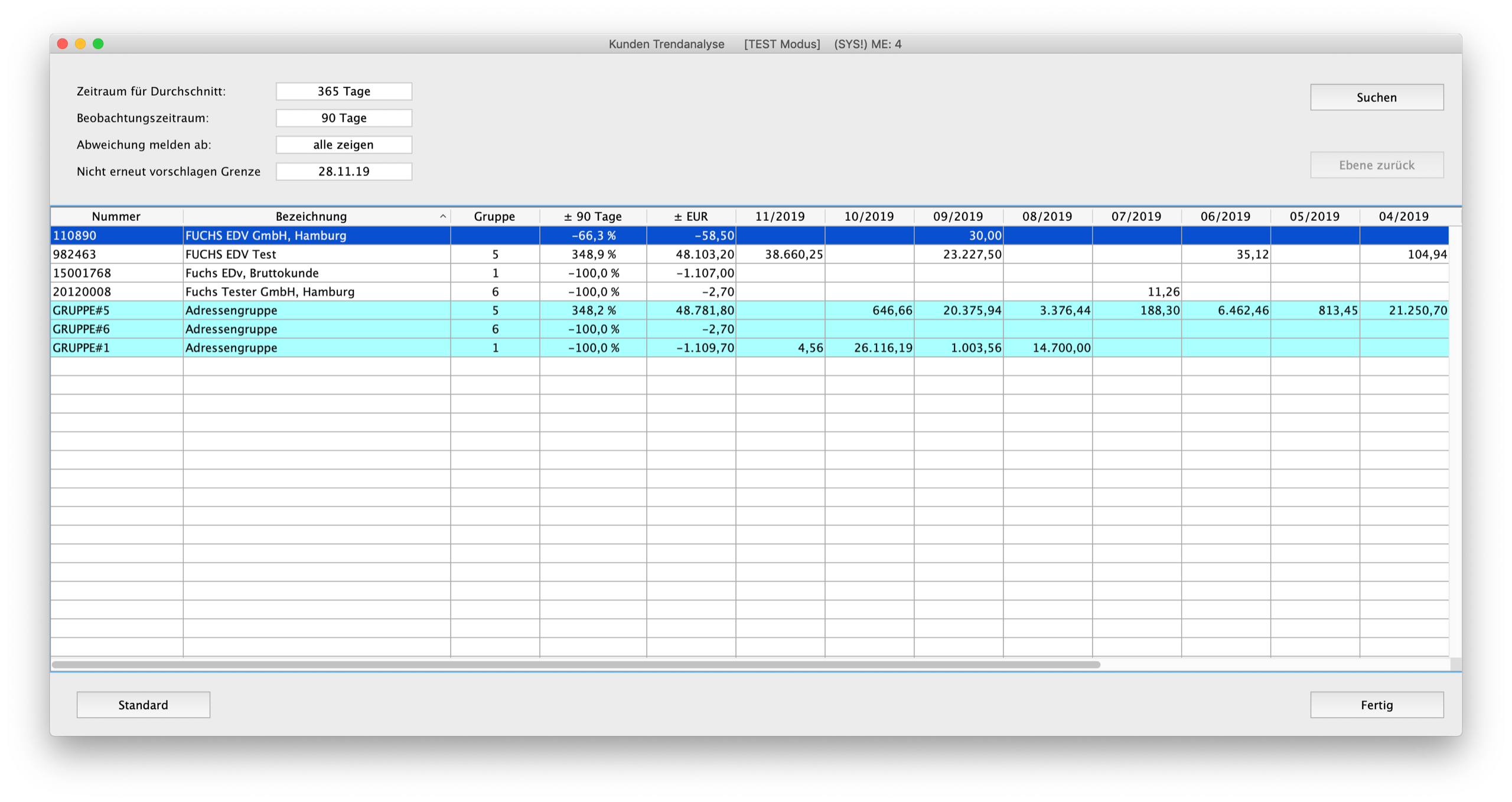Open the Zeitraum für Durchschnitt field
The image size is (1512, 802).
(344, 92)
